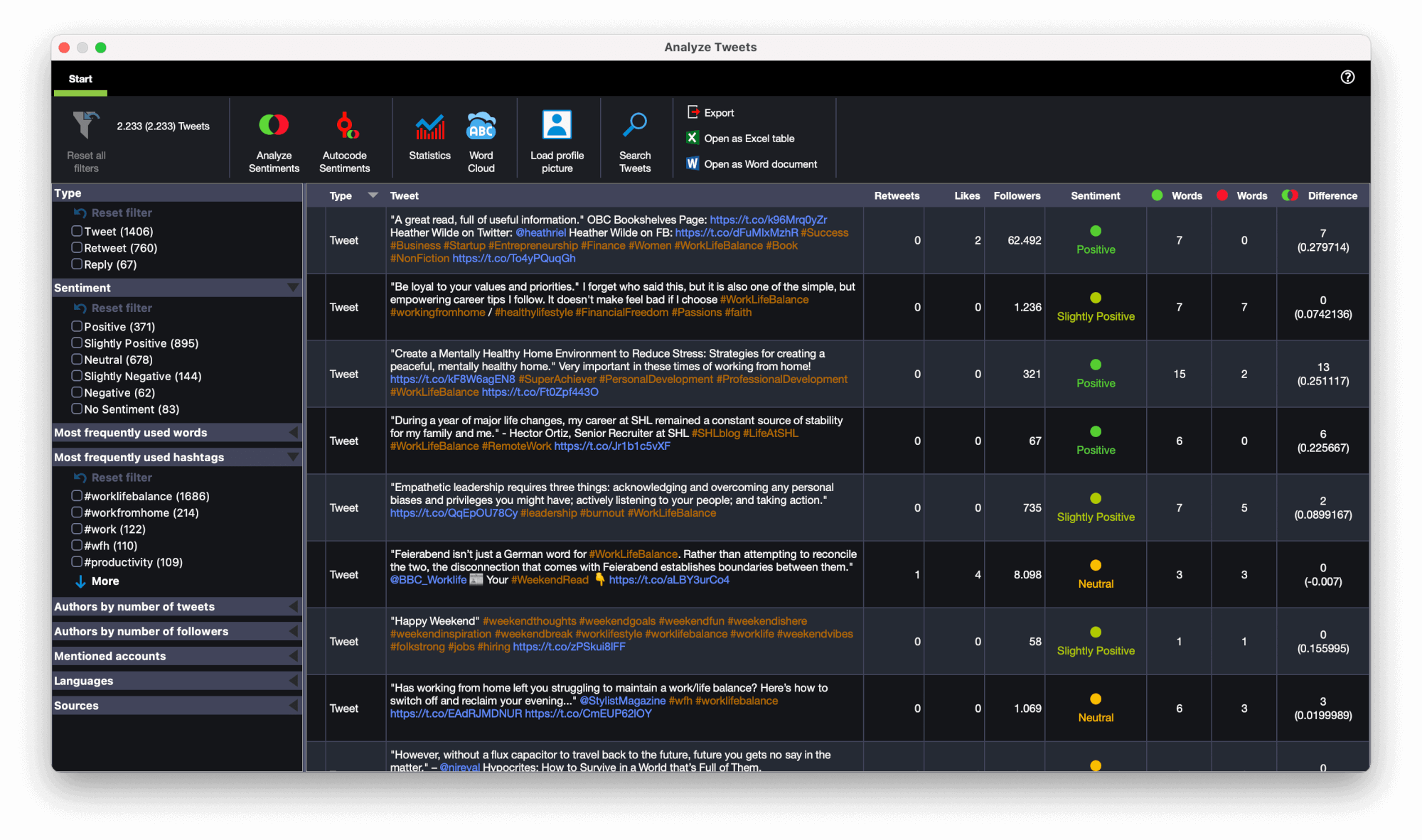Click the green dot positive Words column icon

[1157, 195]
